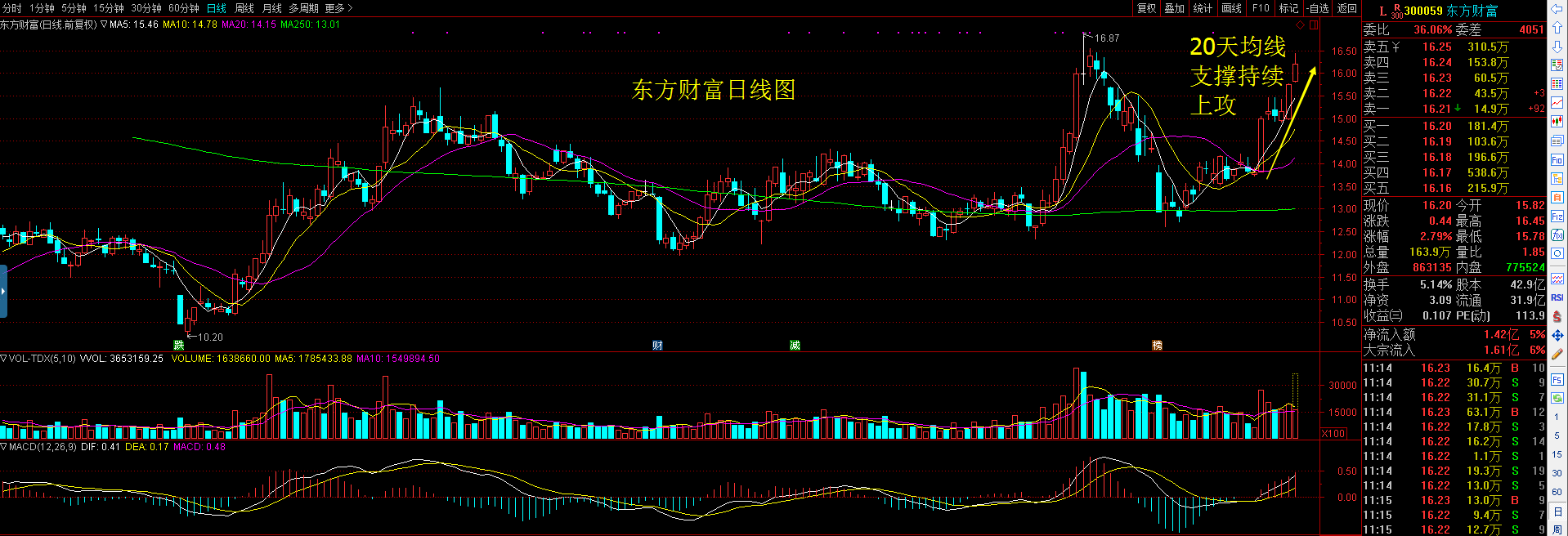Switch to 周线 weekly chart tab
Screen dimensions: 1568x536
pyautogui.click(x=244, y=8)
